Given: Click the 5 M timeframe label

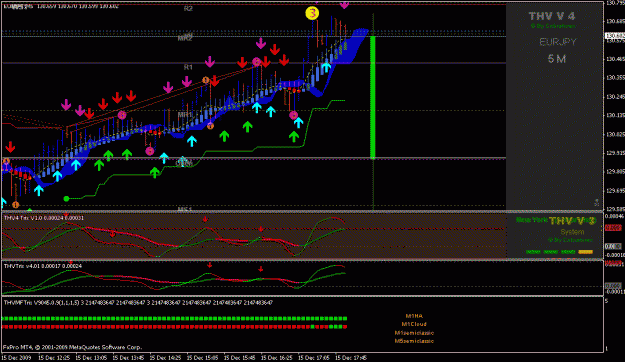Looking at the screenshot, I should point(556,59).
